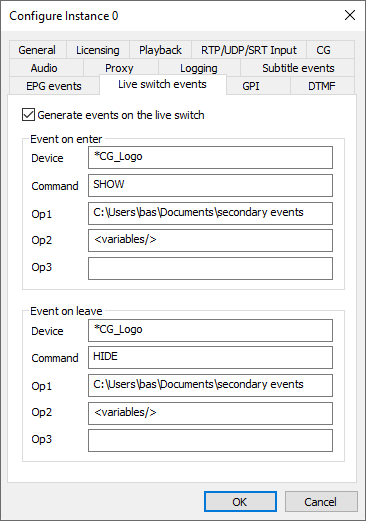This screenshot has height=521, width=366.
Task: Switch to the DTMF tab
Action: [x=322, y=86]
